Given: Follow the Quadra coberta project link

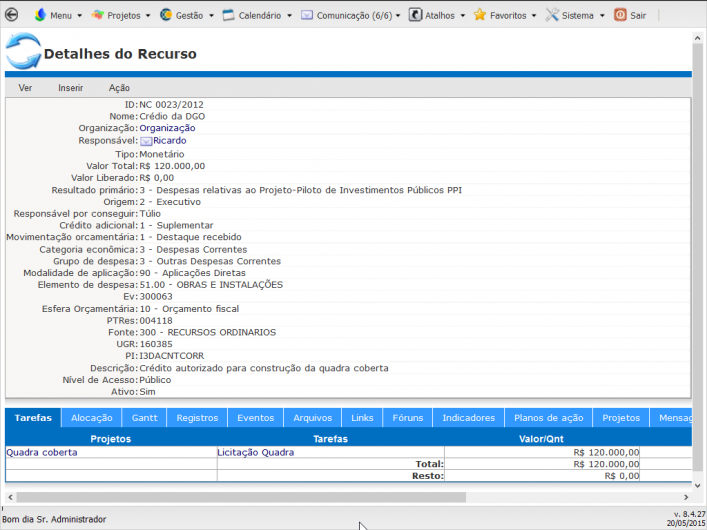Looking at the screenshot, I should (42, 452).
